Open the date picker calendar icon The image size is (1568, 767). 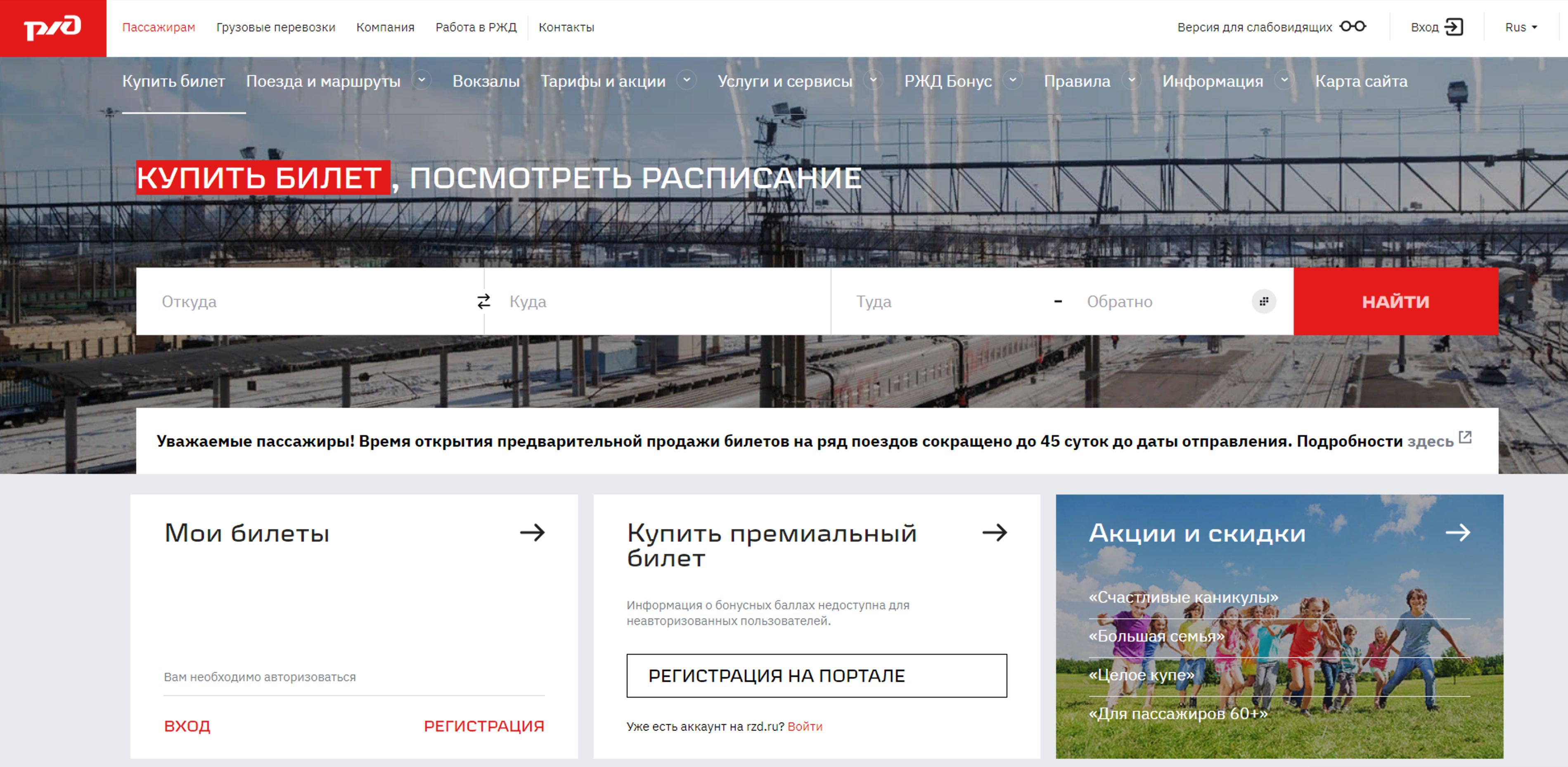tap(1264, 301)
